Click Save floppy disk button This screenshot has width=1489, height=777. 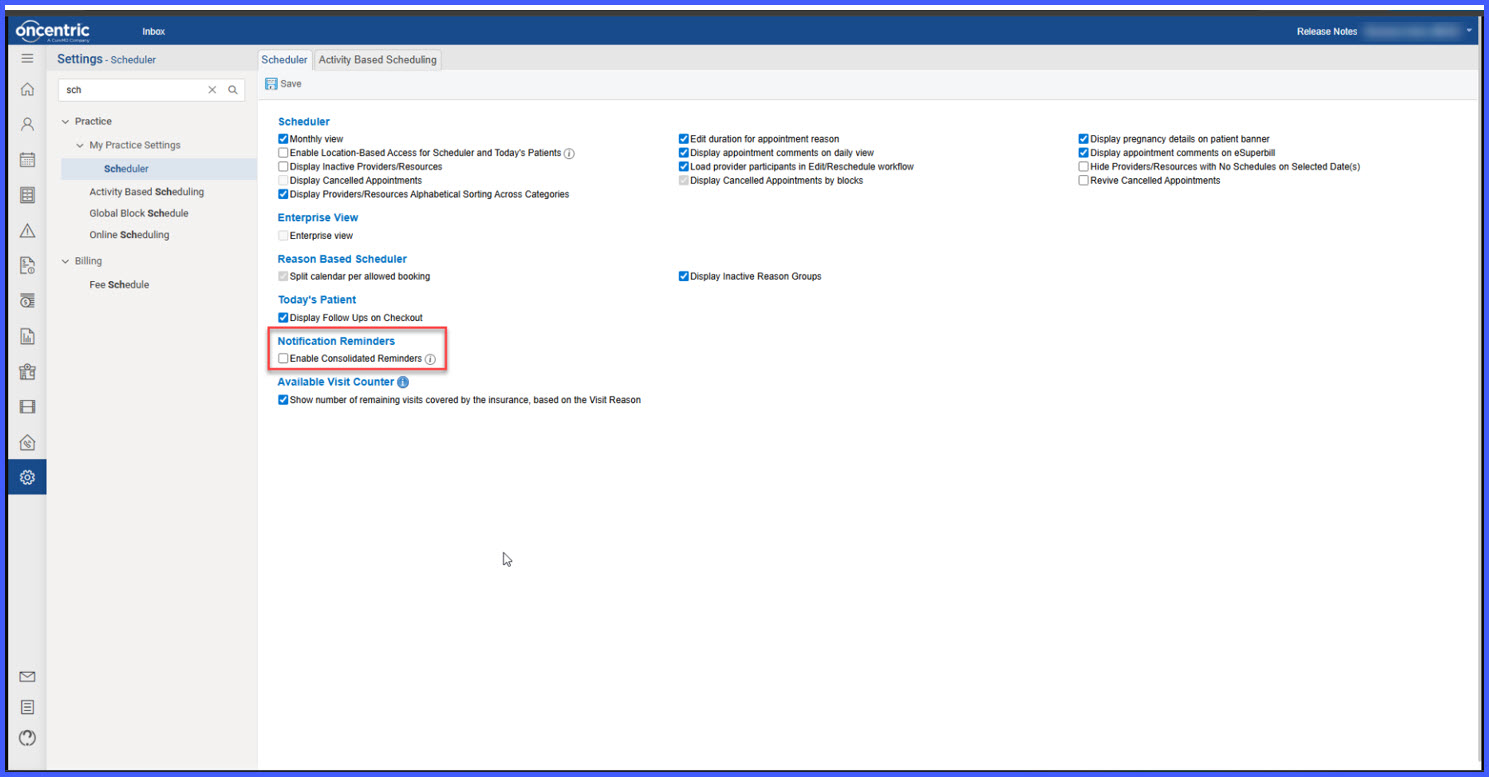283,84
